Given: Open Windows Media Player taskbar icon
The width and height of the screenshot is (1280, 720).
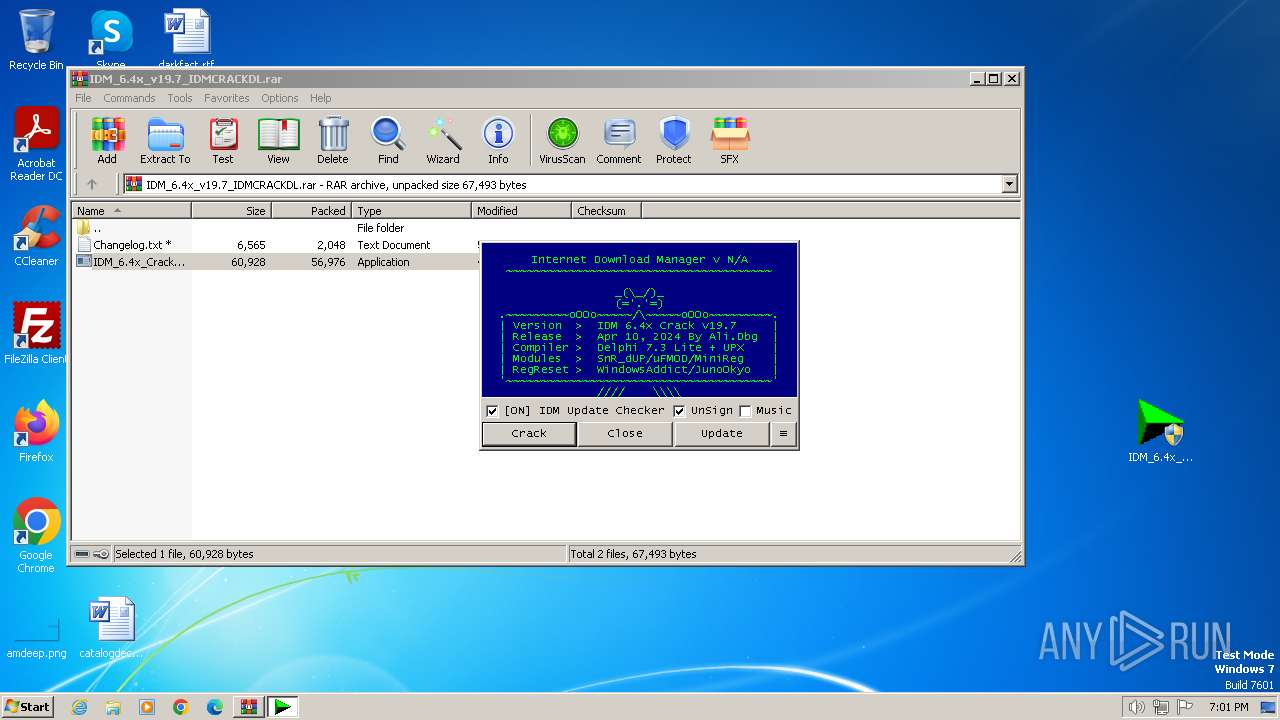Looking at the screenshot, I should click(147, 707).
